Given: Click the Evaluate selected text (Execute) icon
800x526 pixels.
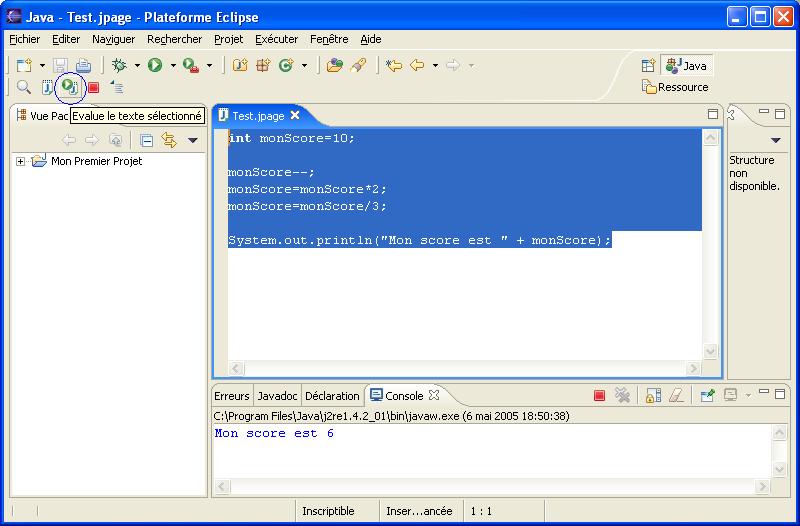Looking at the screenshot, I should click(x=69, y=88).
